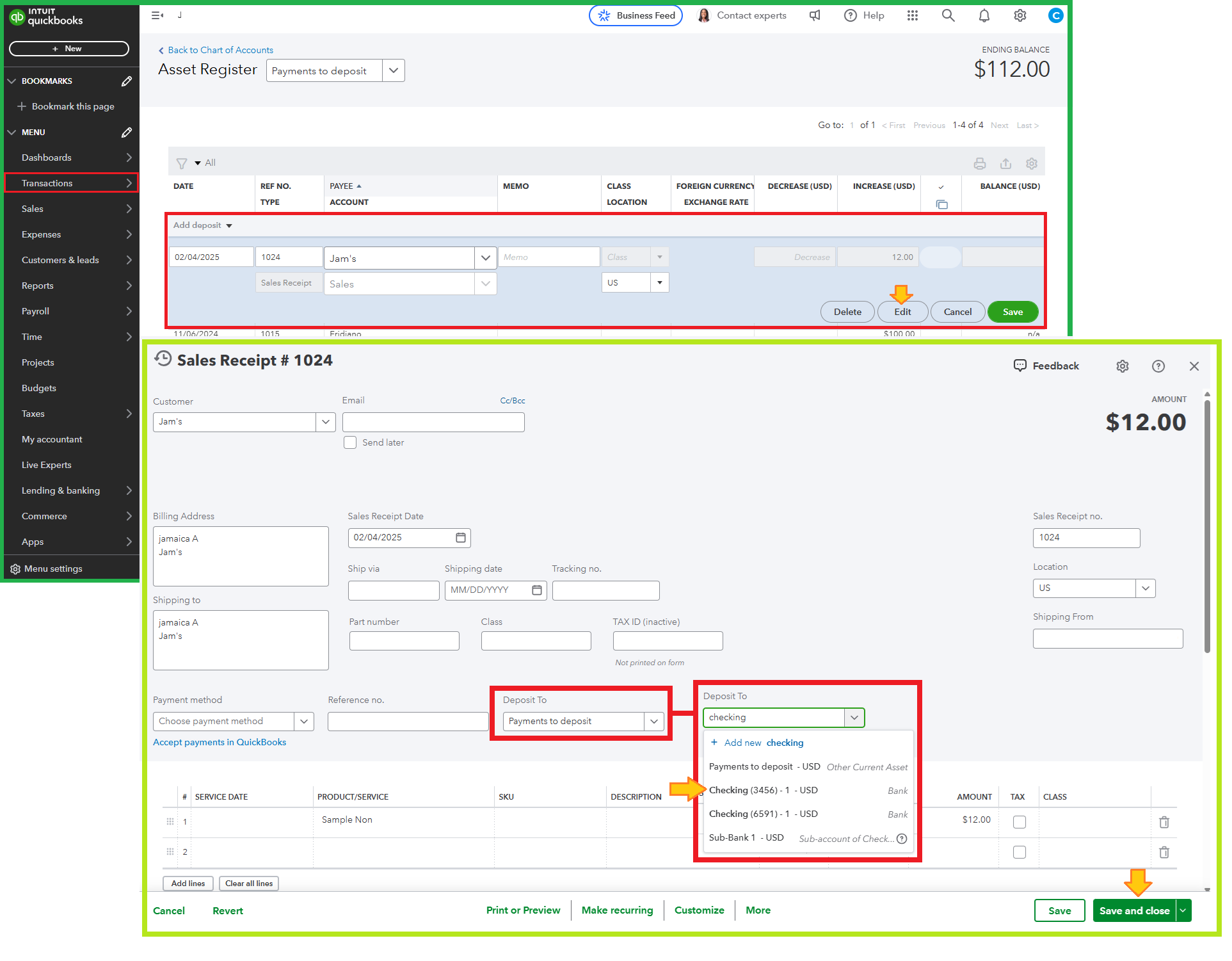Image resolution: width=1232 pixels, height=961 pixels.
Task: Export the register list
Action: (1006, 163)
